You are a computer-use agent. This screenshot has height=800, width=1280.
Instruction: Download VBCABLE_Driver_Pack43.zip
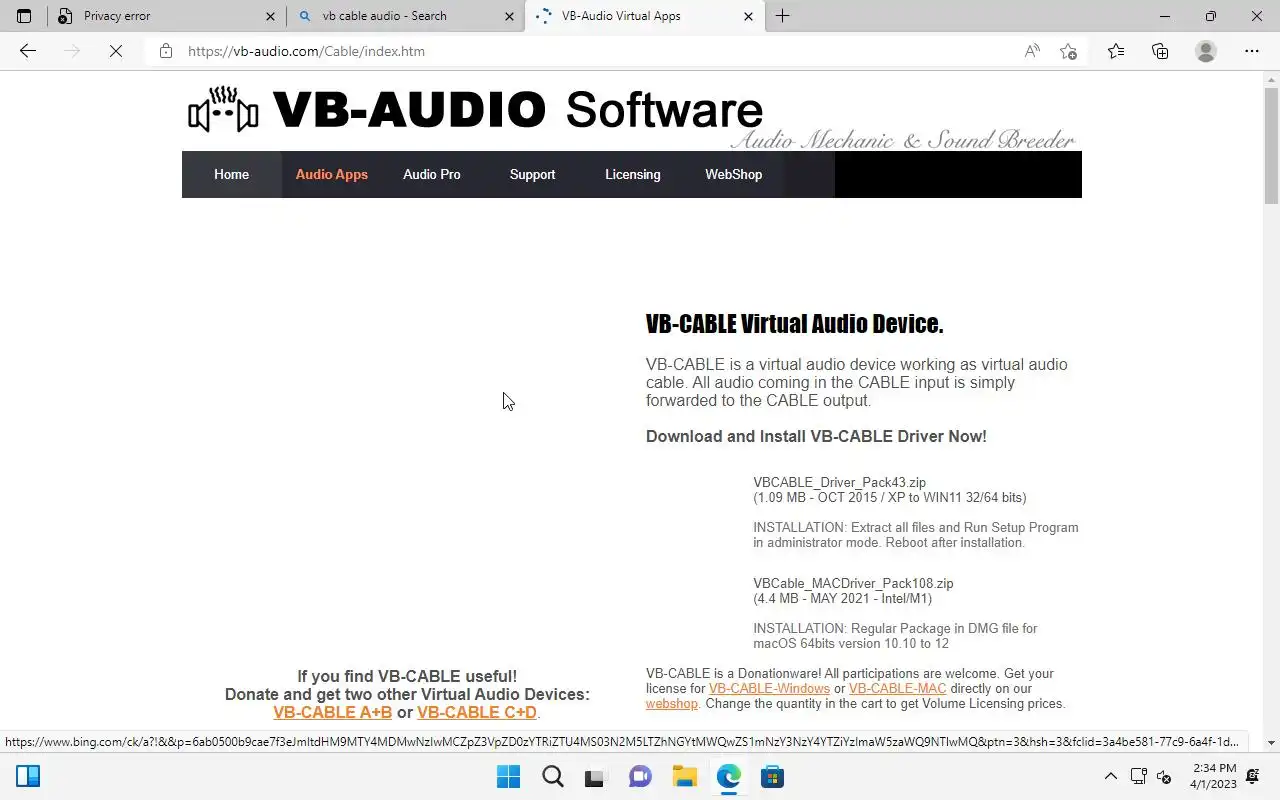pos(839,482)
